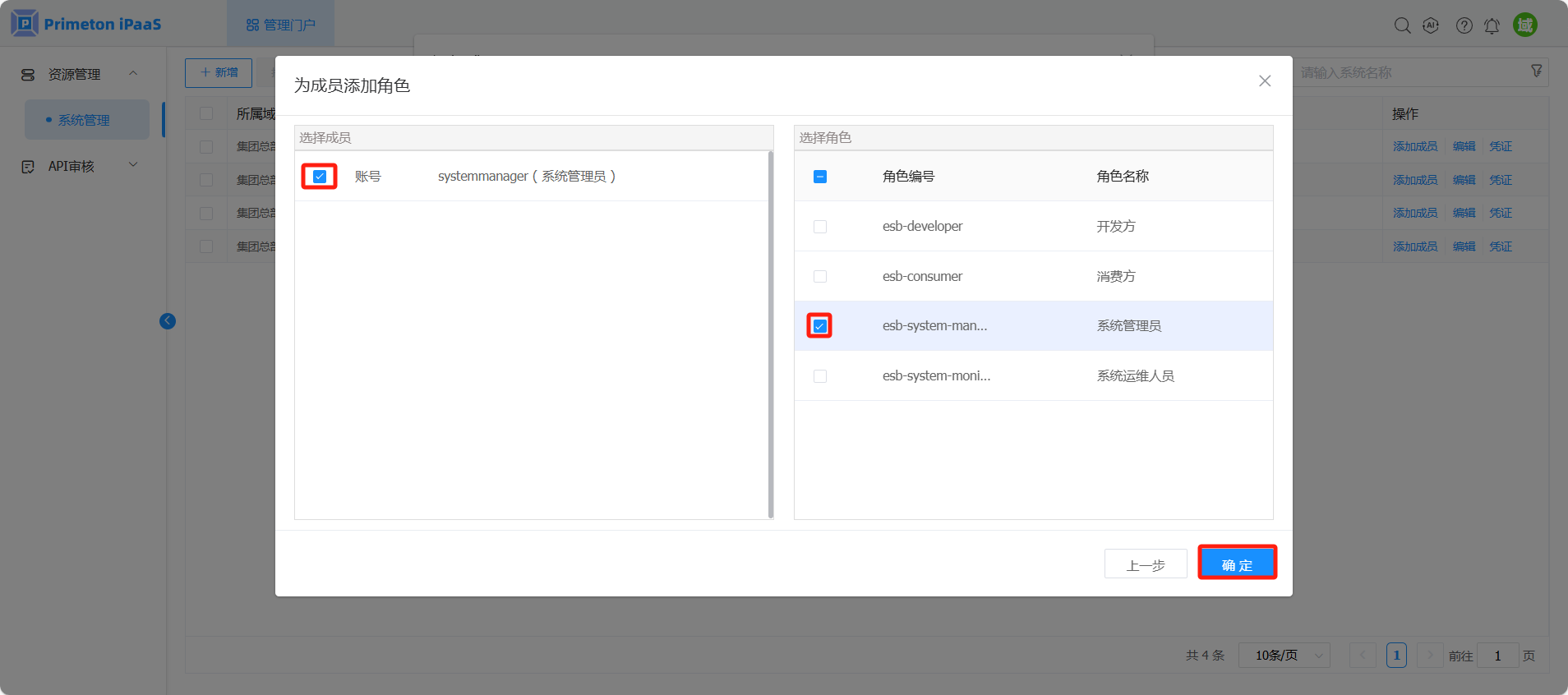Click the 上一步 previous step button

pos(1146,564)
